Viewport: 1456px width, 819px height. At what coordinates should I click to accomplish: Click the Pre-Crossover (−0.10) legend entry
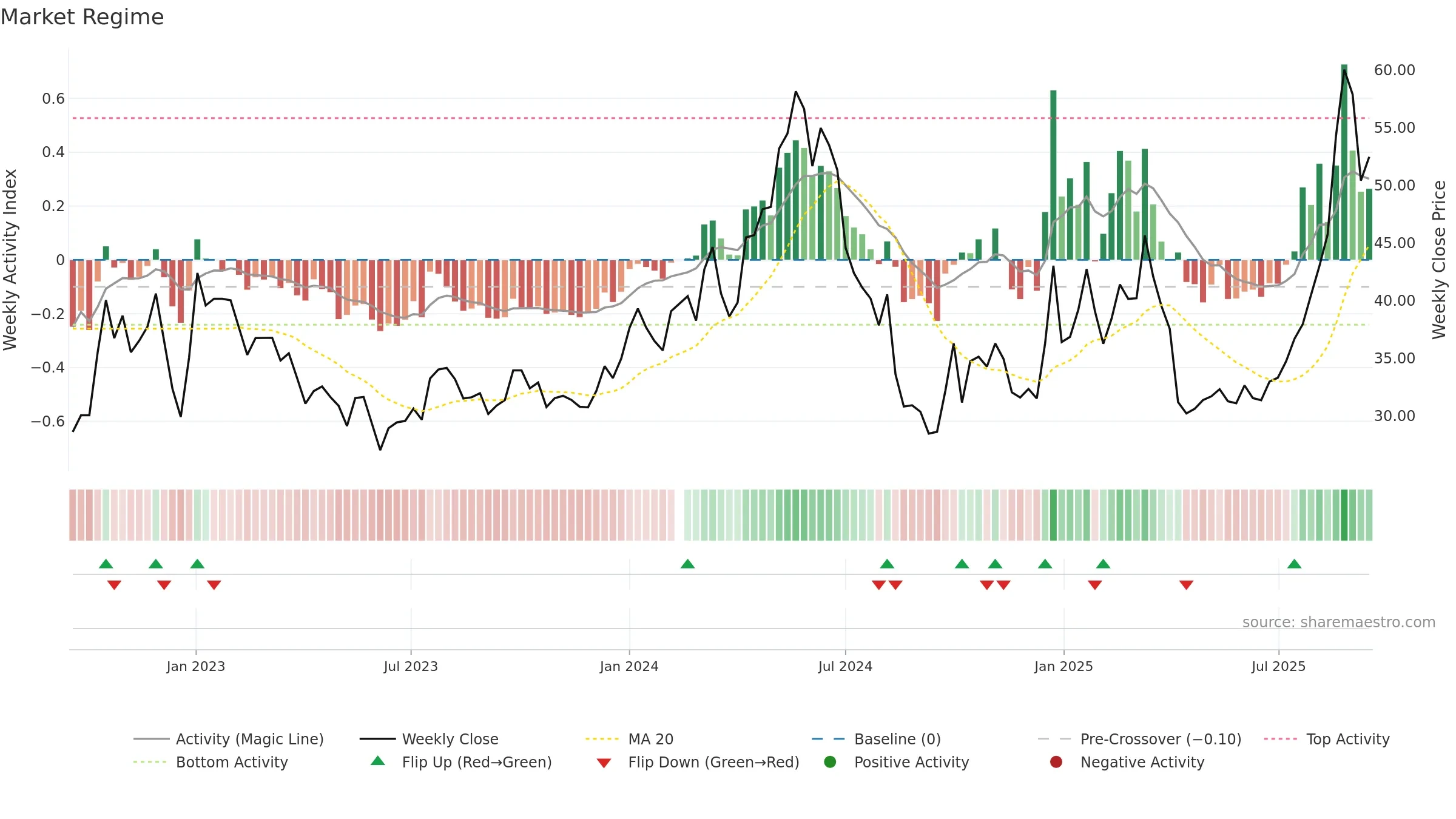[1139, 739]
